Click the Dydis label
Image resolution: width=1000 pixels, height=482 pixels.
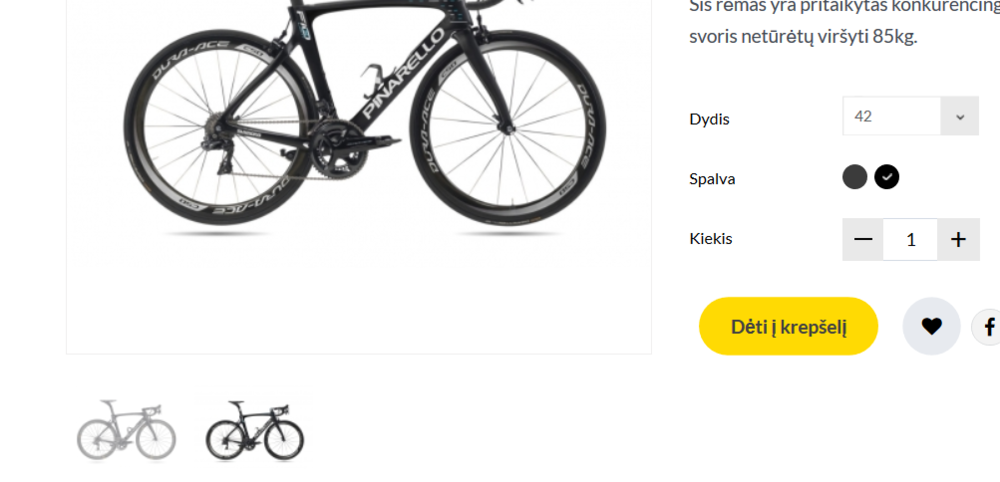[709, 119]
